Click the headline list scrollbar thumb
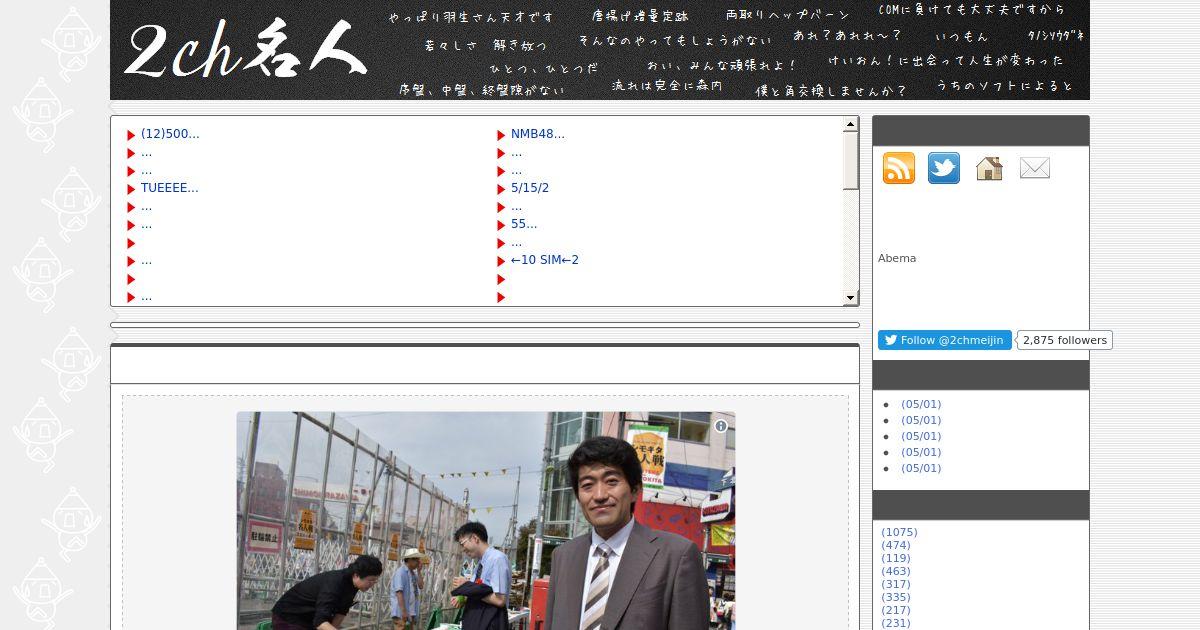1200x630 pixels. (850, 161)
